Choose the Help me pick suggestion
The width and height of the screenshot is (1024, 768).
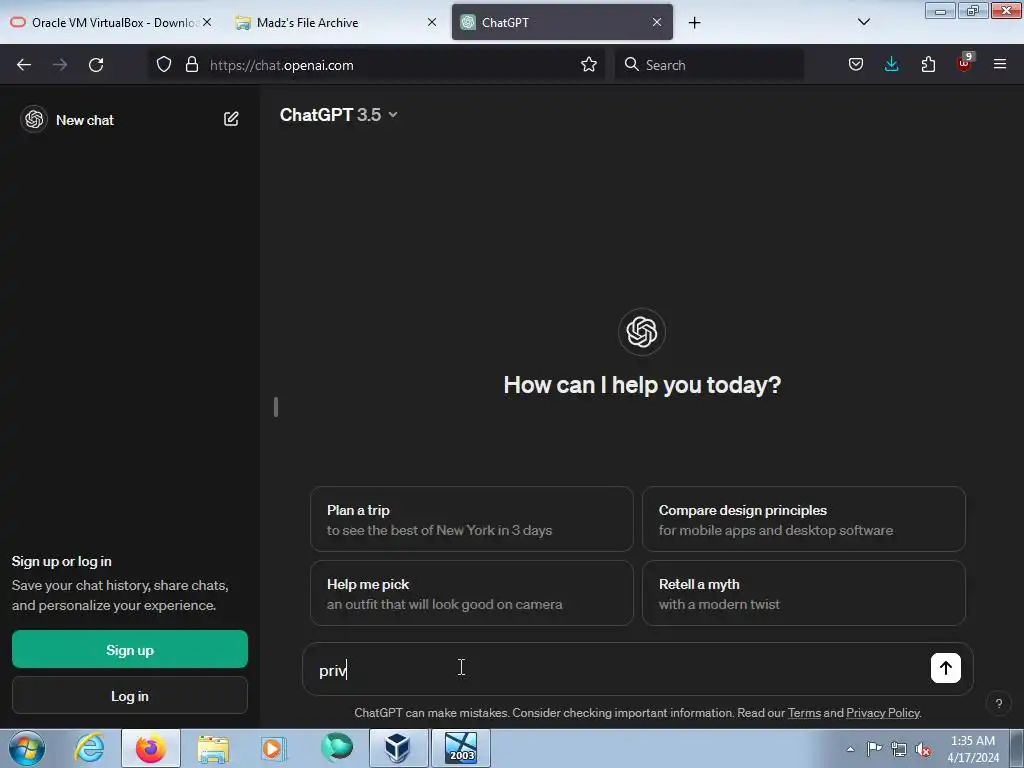point(472,593)
